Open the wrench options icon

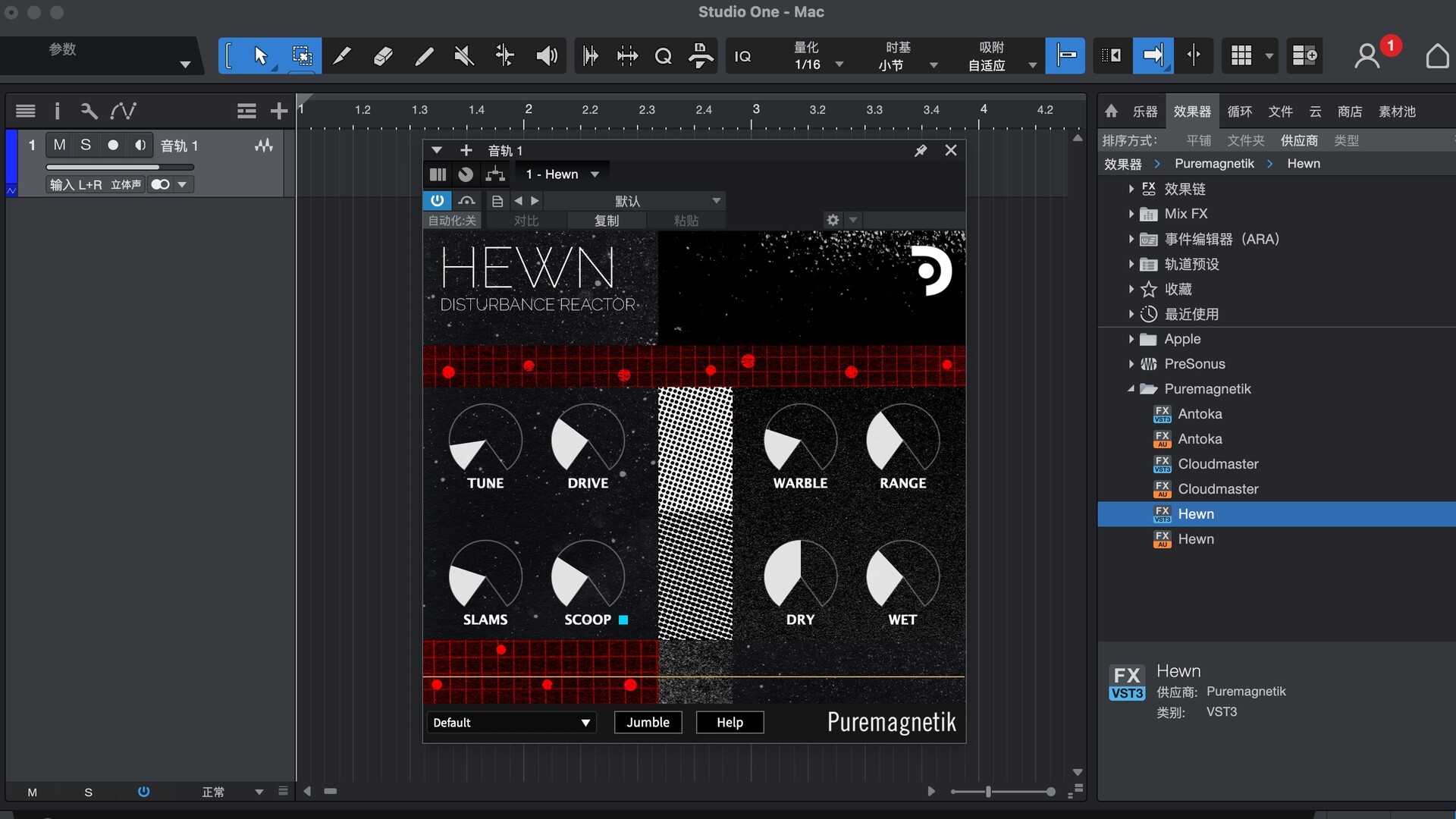click(x=89, y=111)
